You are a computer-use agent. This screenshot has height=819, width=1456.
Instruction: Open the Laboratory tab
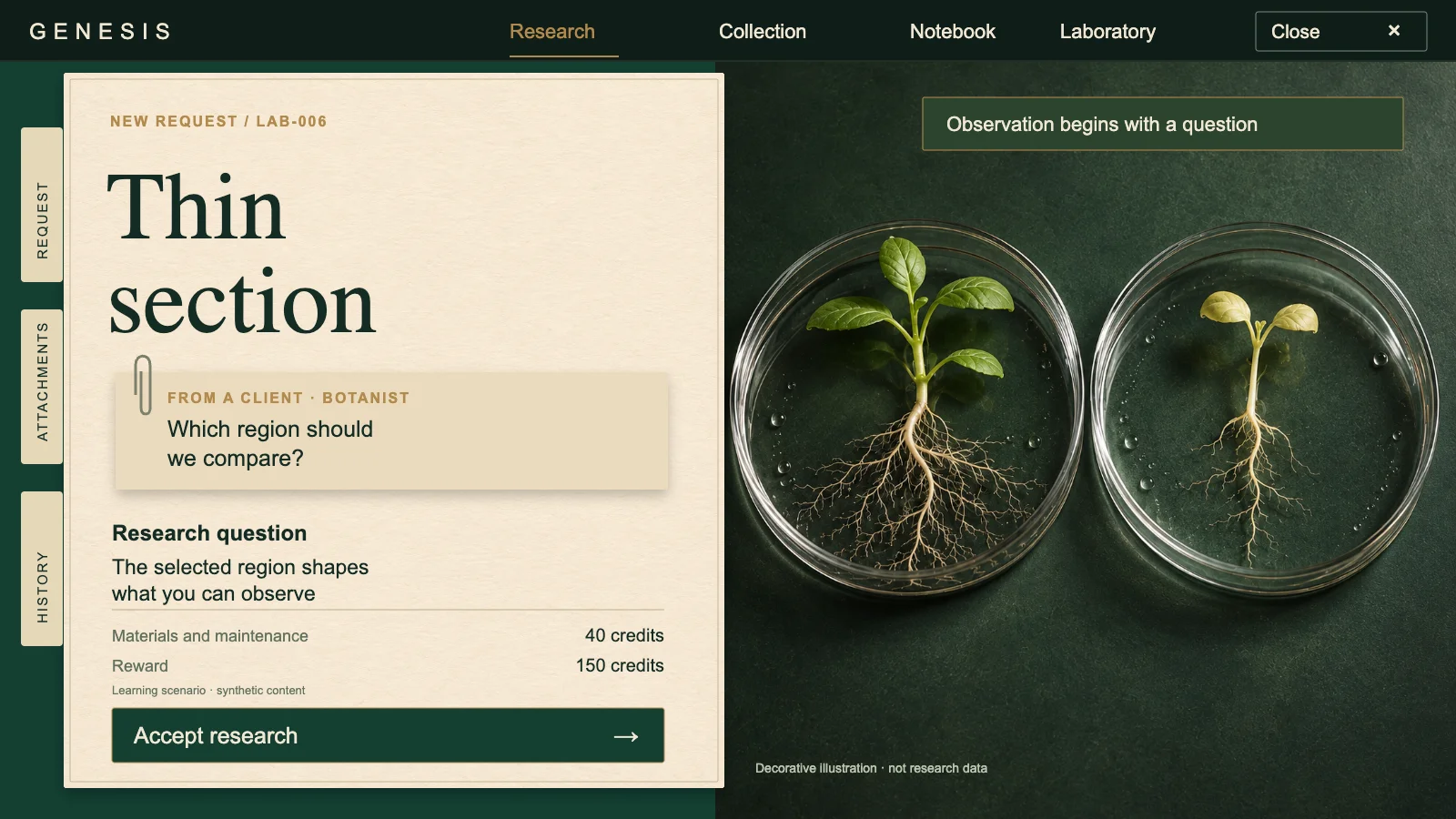click(x=1107, y=32)
